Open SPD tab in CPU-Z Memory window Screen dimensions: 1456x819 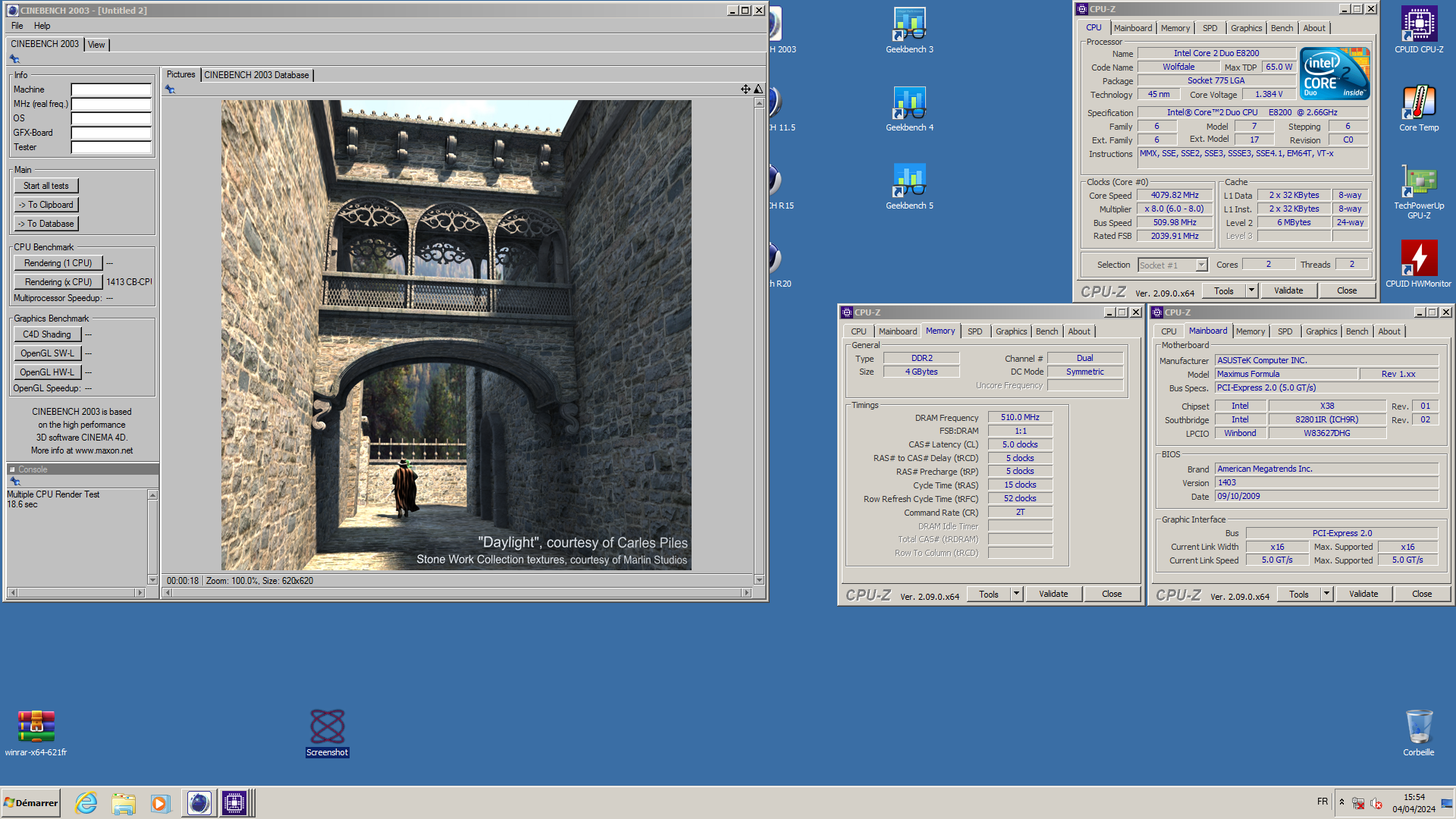[x=974, y=331]
